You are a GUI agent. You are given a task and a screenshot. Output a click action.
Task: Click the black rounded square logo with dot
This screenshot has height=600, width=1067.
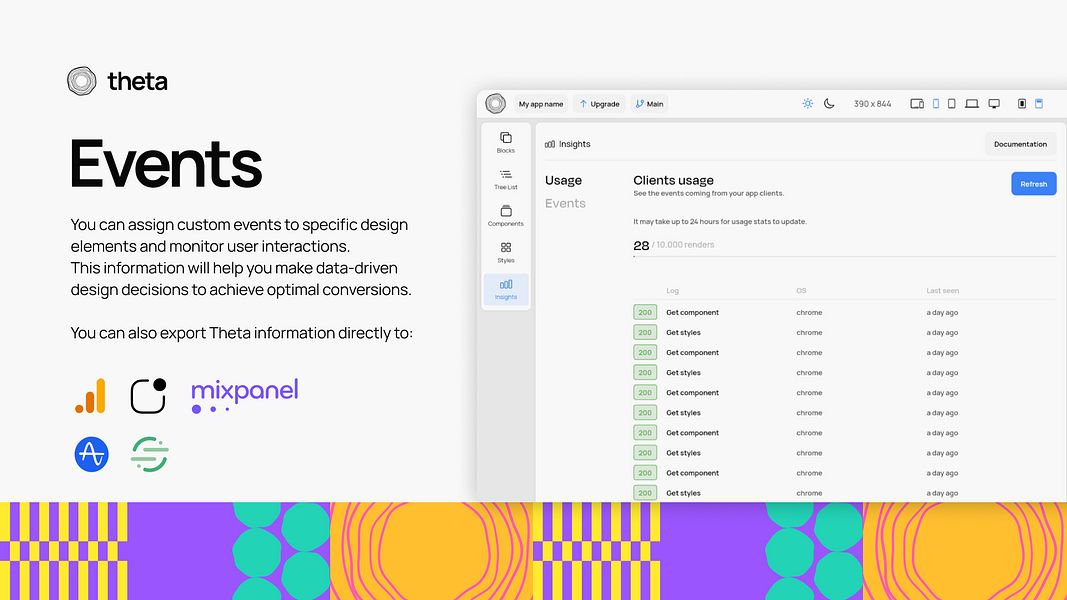pyautogui.click(x=148, y=396)
